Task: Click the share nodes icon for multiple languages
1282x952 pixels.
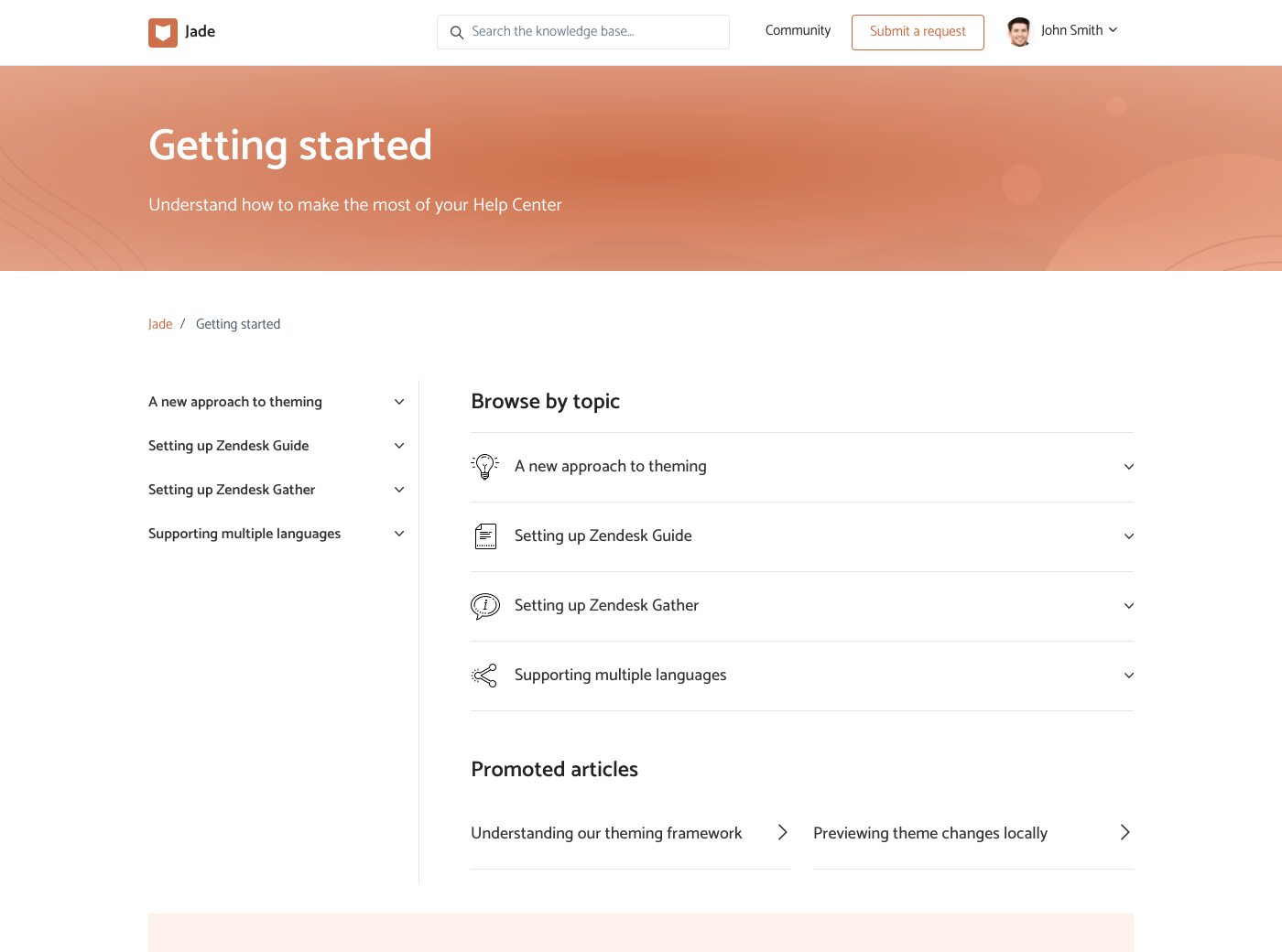Action: coord(484,676)
